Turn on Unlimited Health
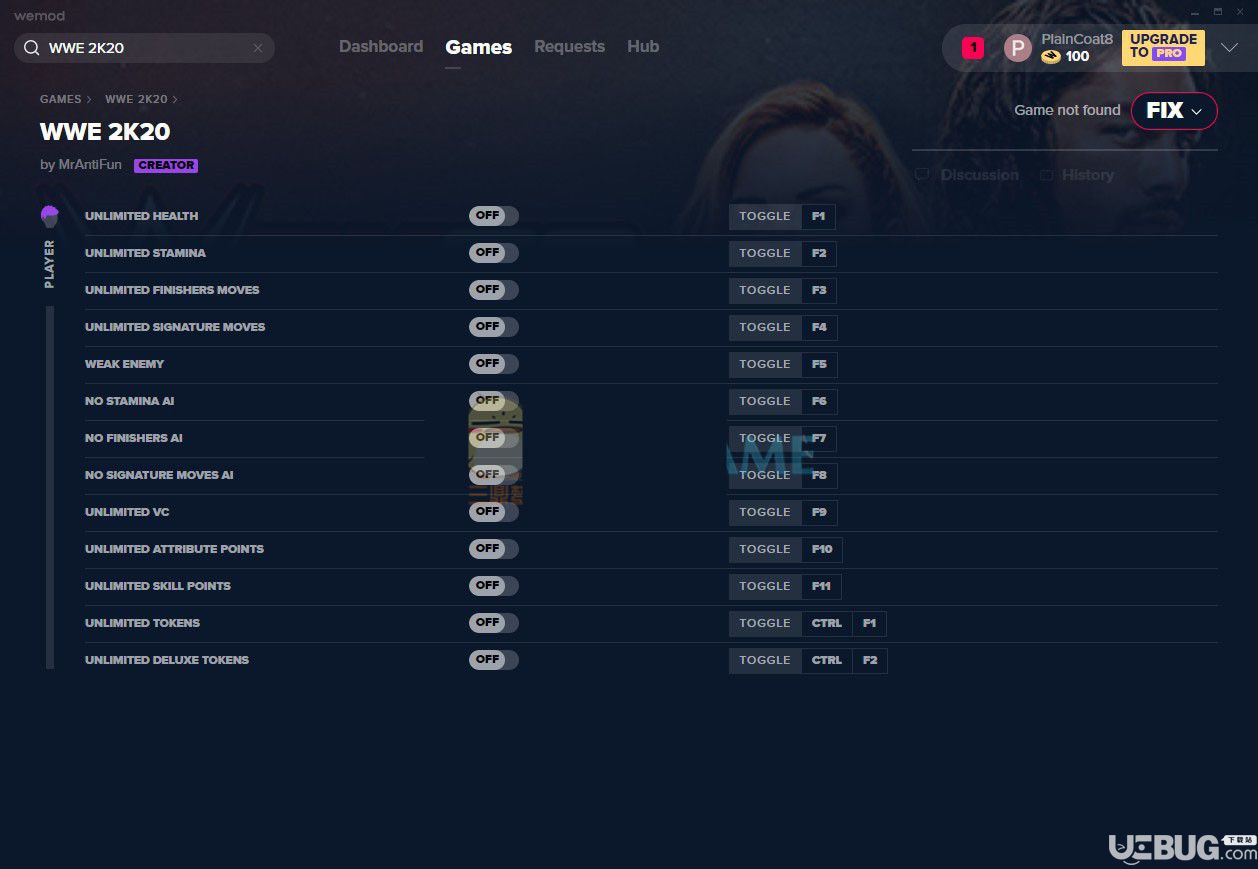 point(494,216)
